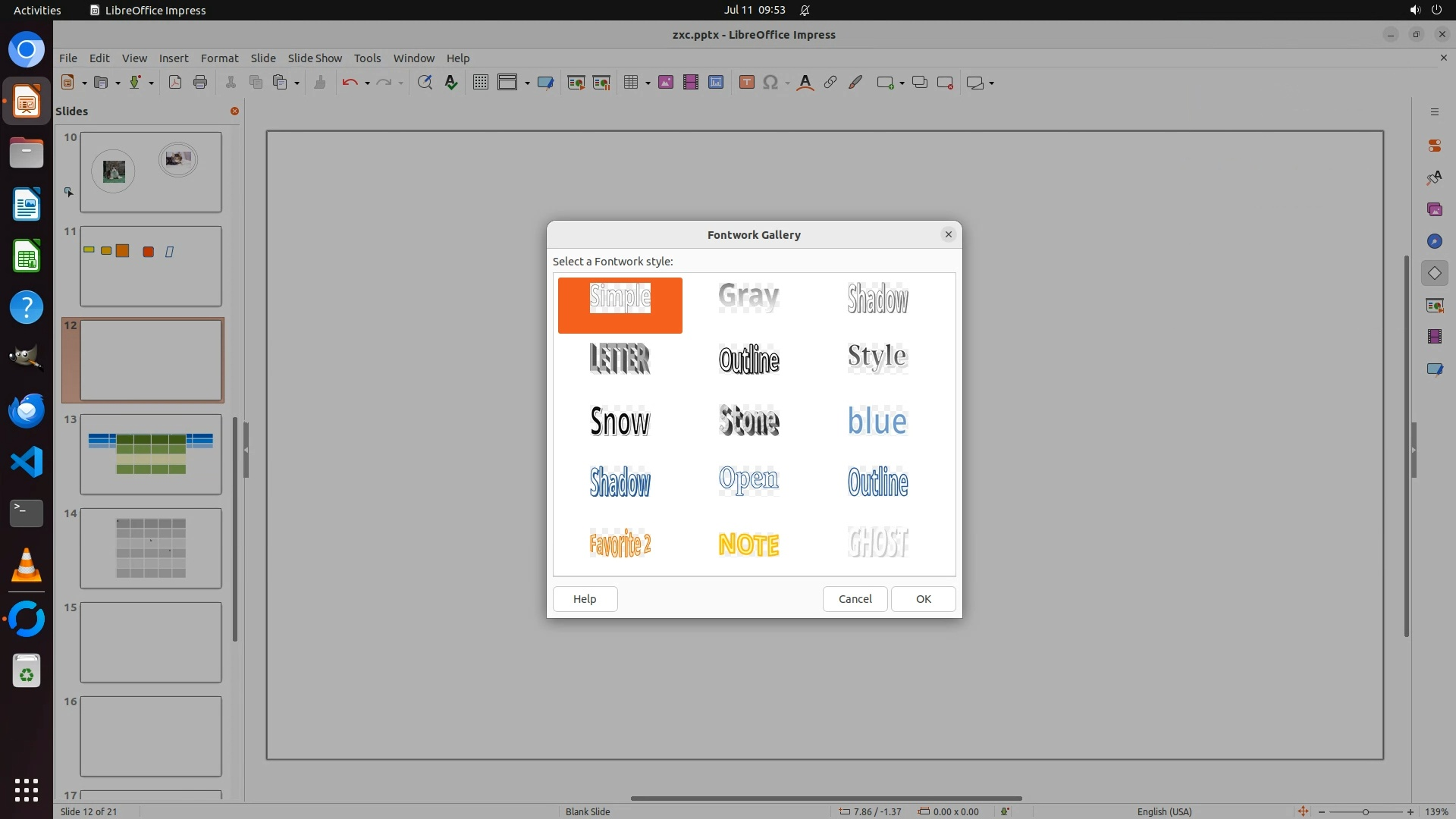Image resolution: width=1456 pixels, height=819 pixels.
Task: Open the Format menu
Action: tap(219, 58)
